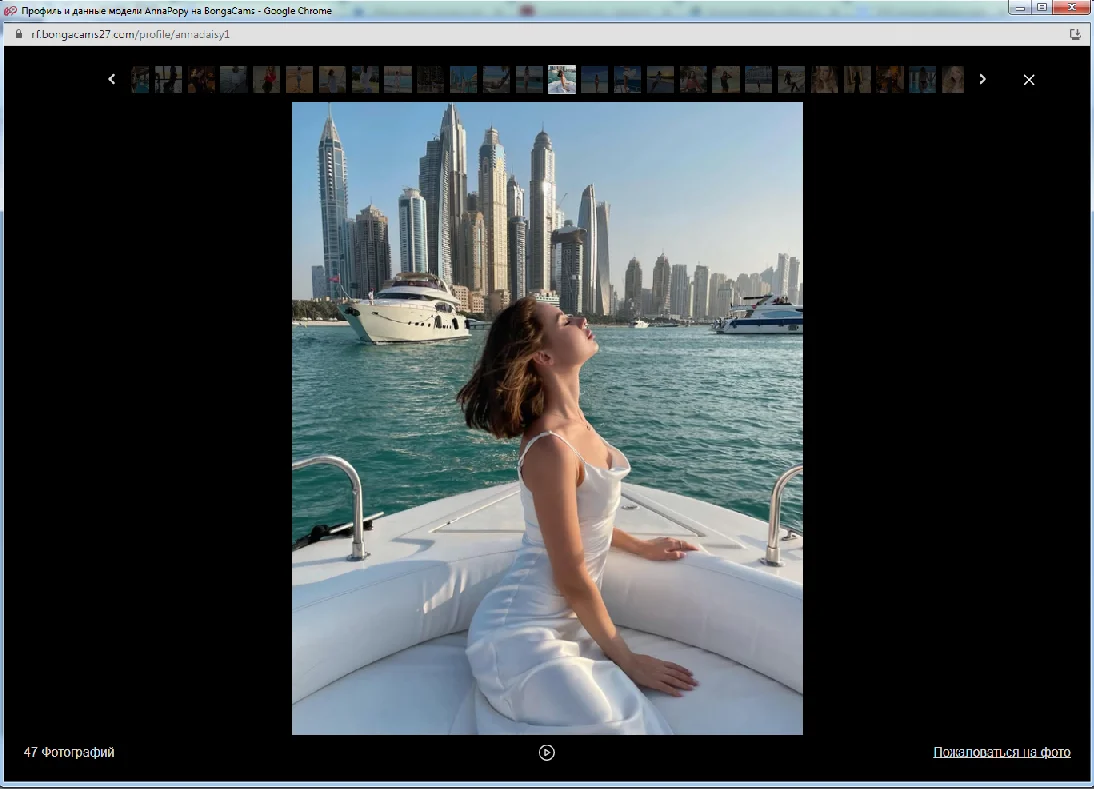Go to the previous photo with left arrow

pos(112,79)
